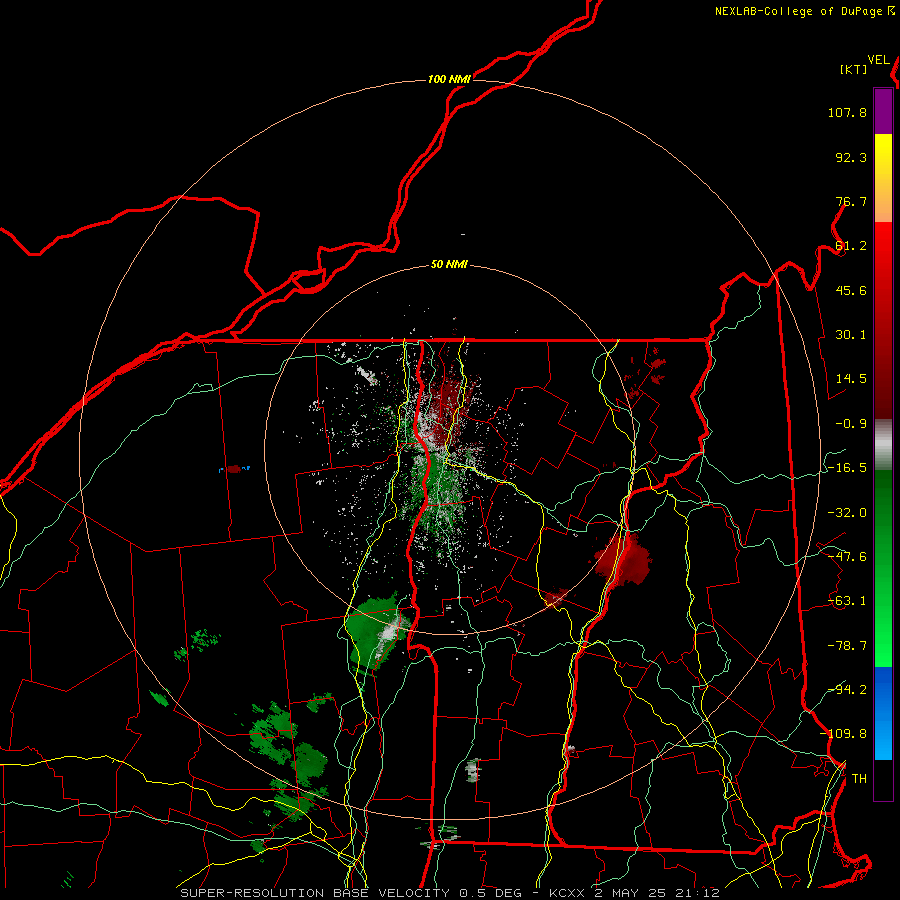The width and height of the screenshot is (900, 900).
Task: Click the -0.9 velocity scale value
Action: click(x=851, y=424)
